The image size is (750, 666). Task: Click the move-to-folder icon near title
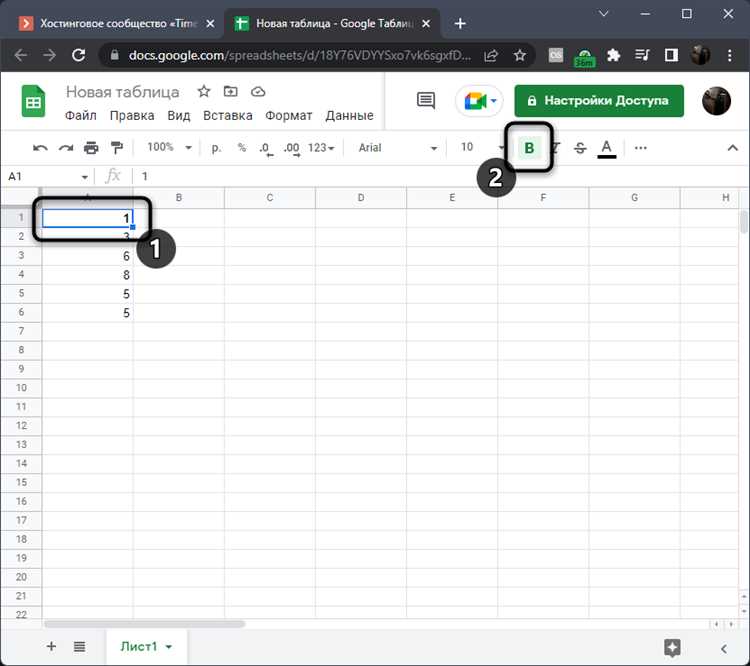click(x=231, y=91)
